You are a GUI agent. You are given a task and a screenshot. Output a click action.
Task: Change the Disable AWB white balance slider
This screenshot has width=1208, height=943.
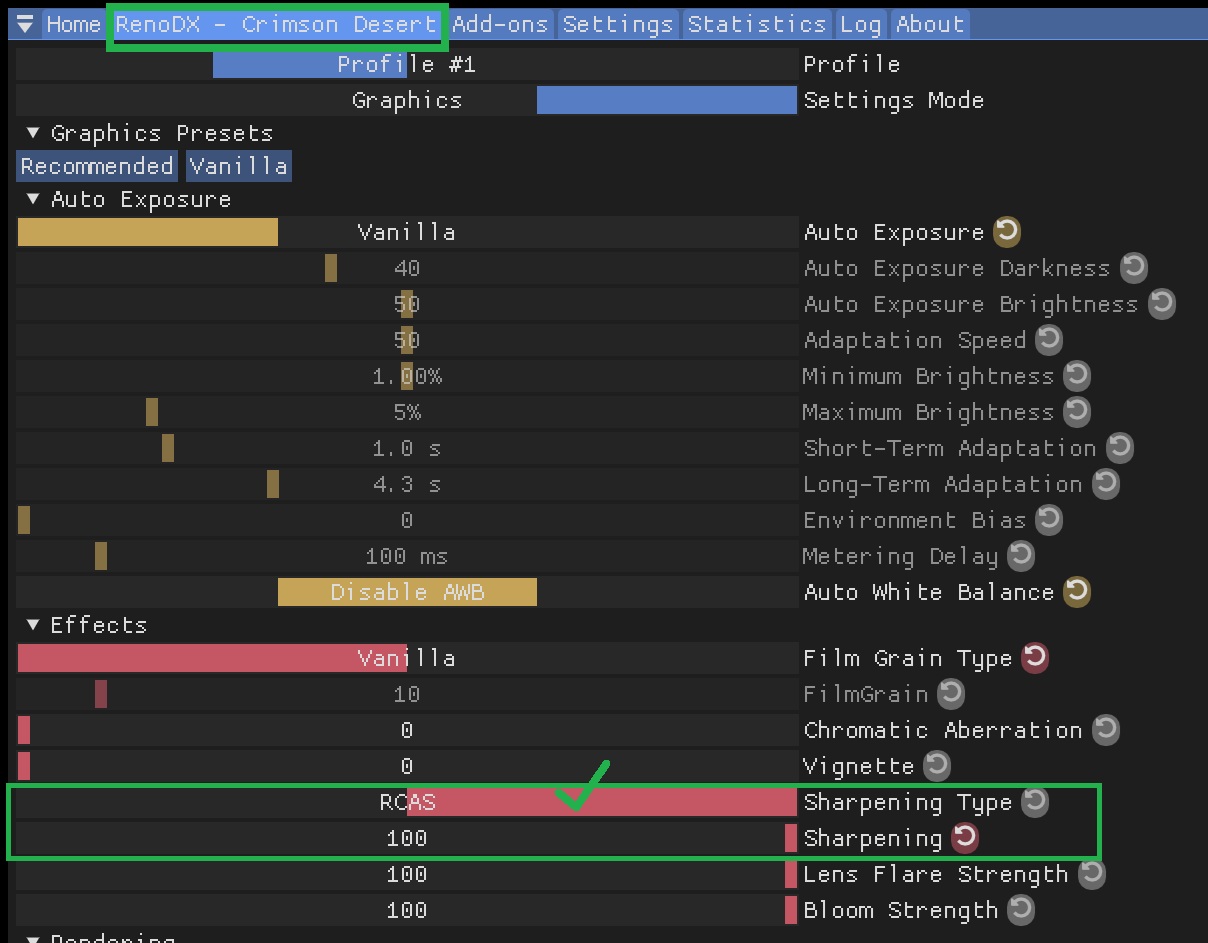[407, 592]
